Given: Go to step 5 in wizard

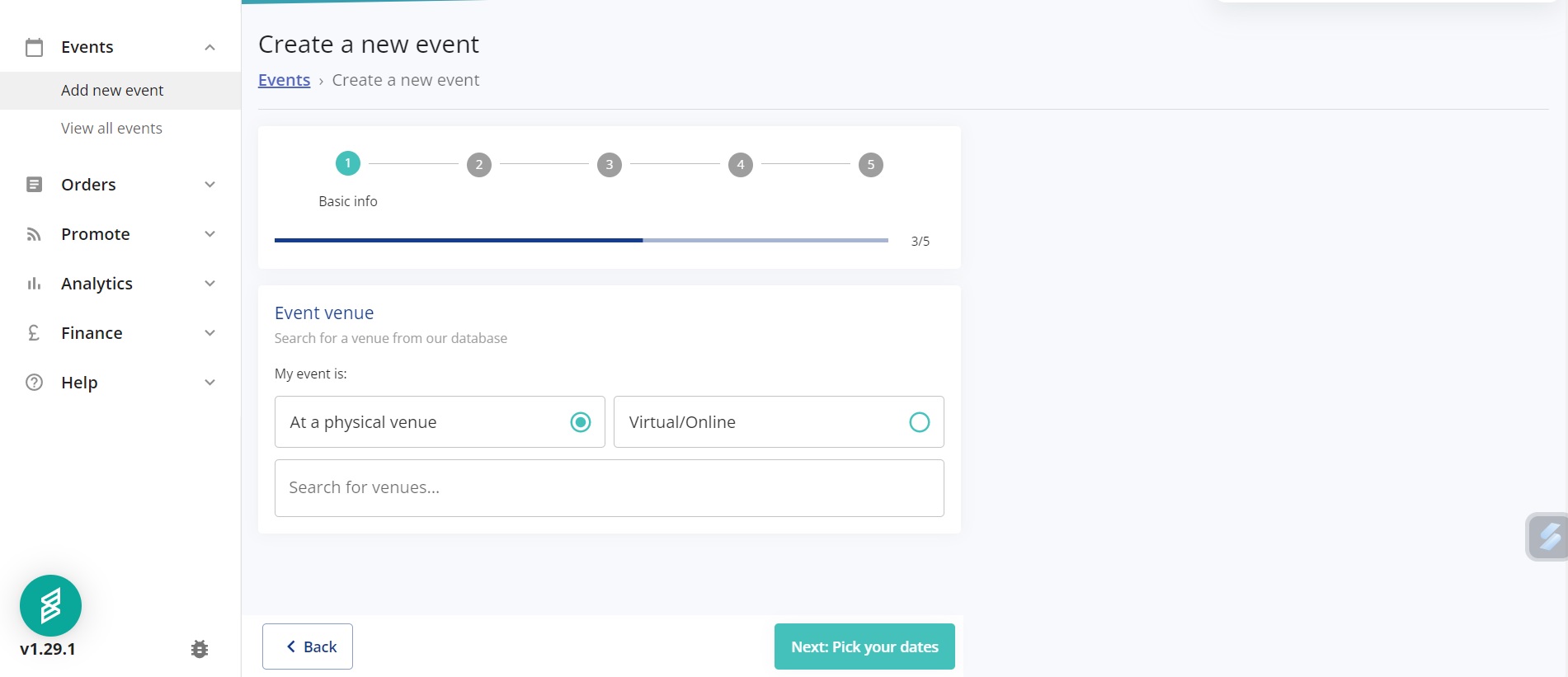Looking at the screenshot, I should point(871,165).
